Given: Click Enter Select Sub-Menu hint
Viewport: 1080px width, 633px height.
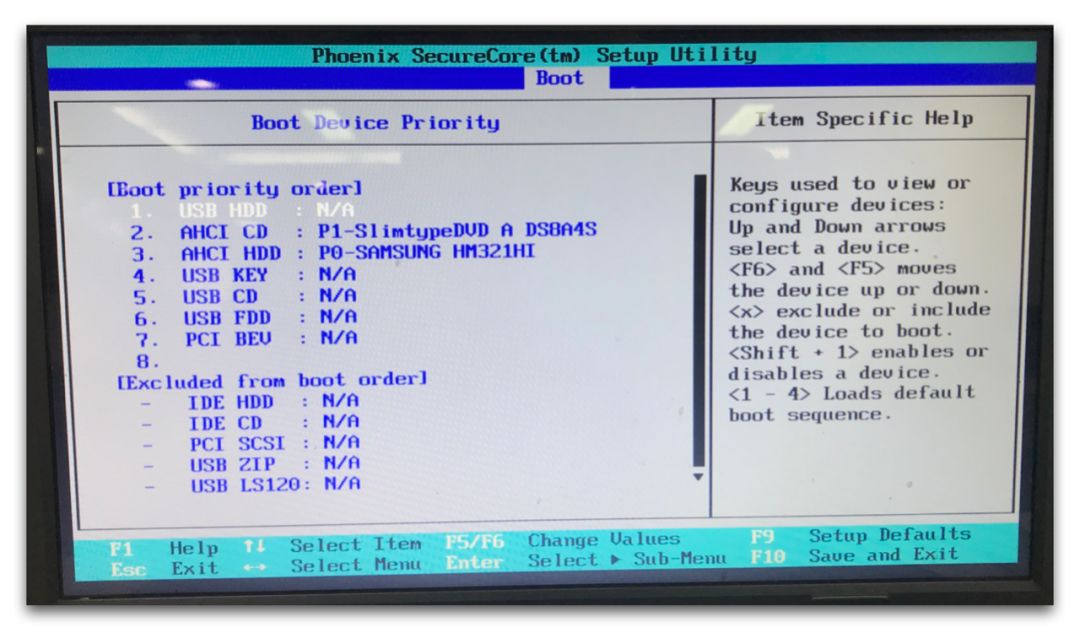Looking at the screenshot, I should pyautogui.click(x=585, y=560).
